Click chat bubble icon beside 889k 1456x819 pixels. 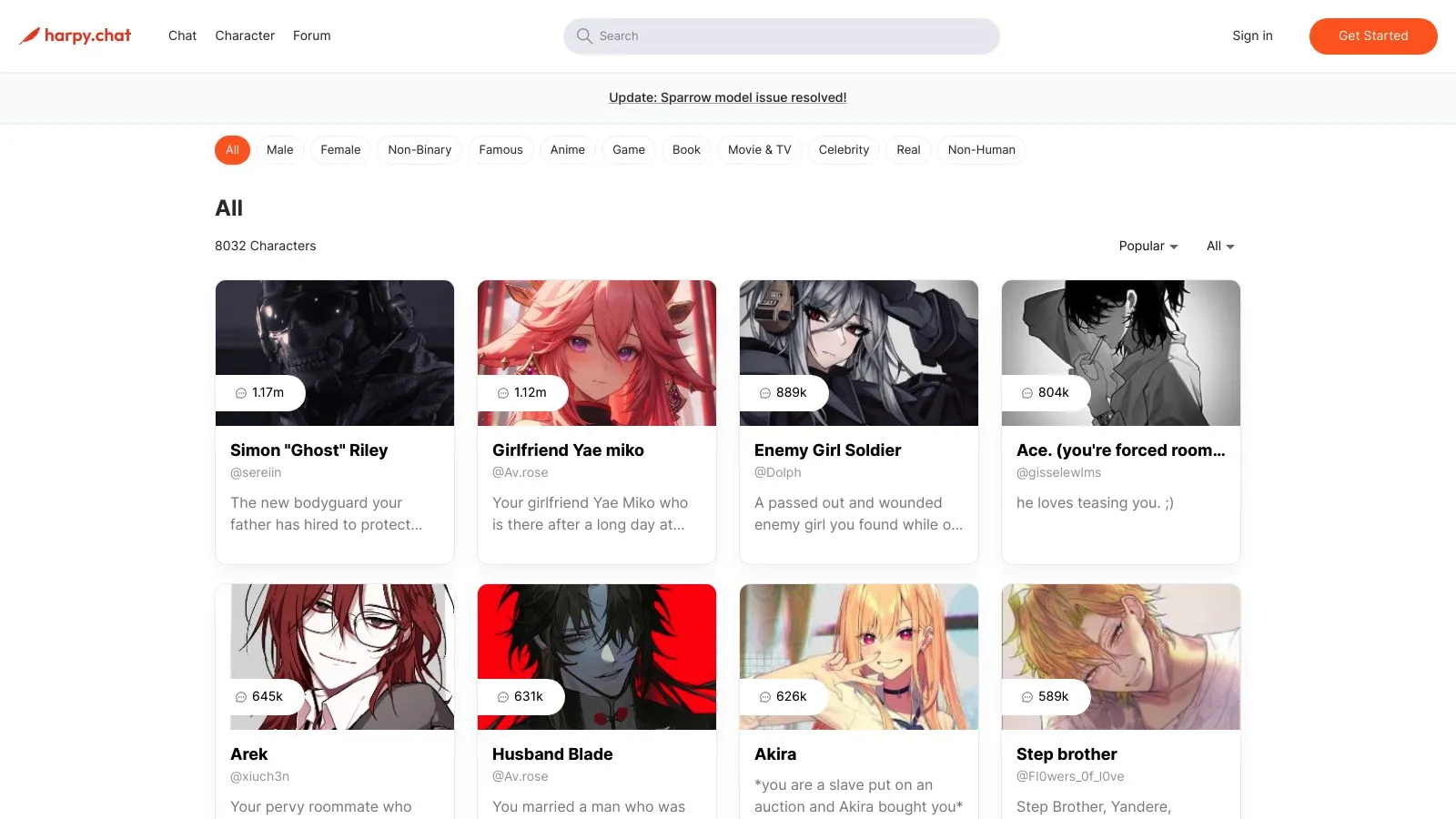click(x=765, y=393)
